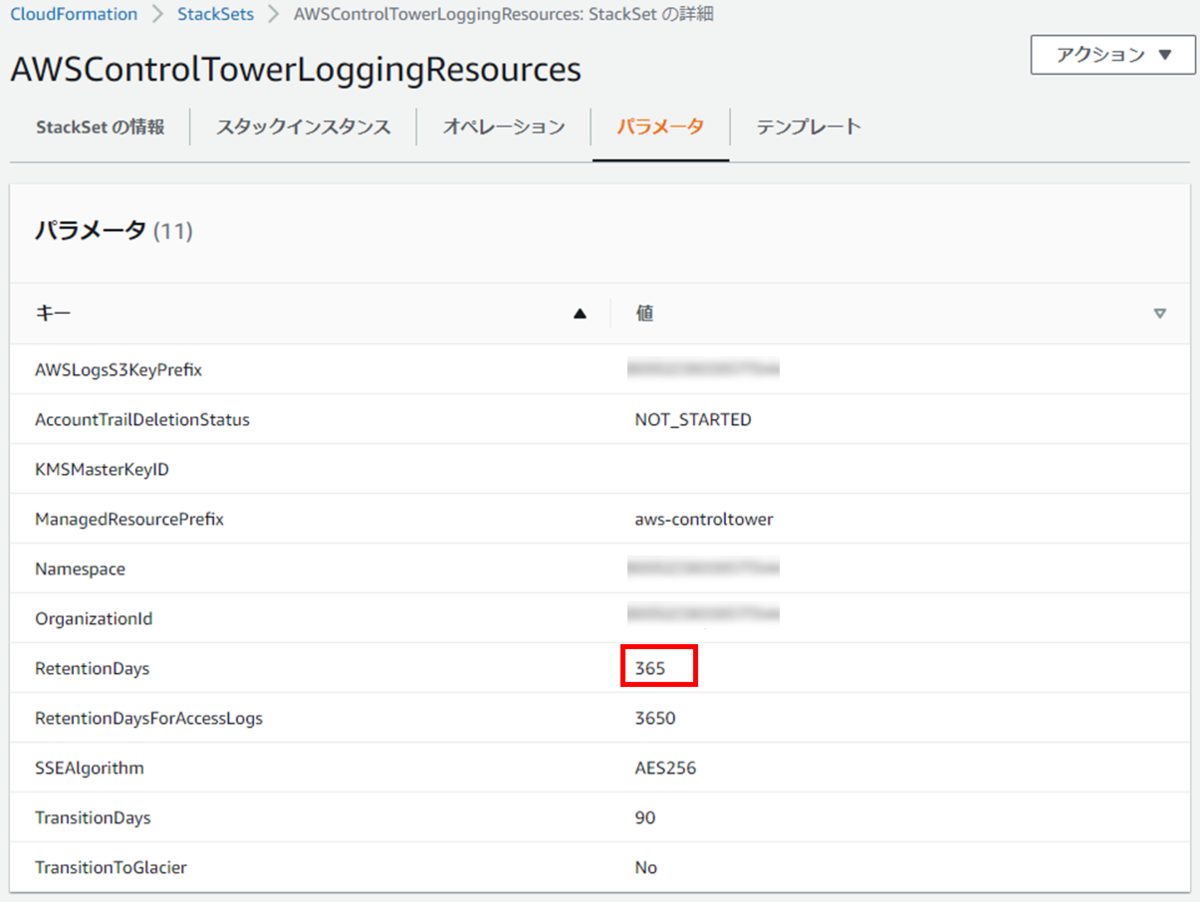This screenshot has height=902, width=1200.
Task: Open the オペレーション tab
Action: pyautogui.click(x=504, y=127)
